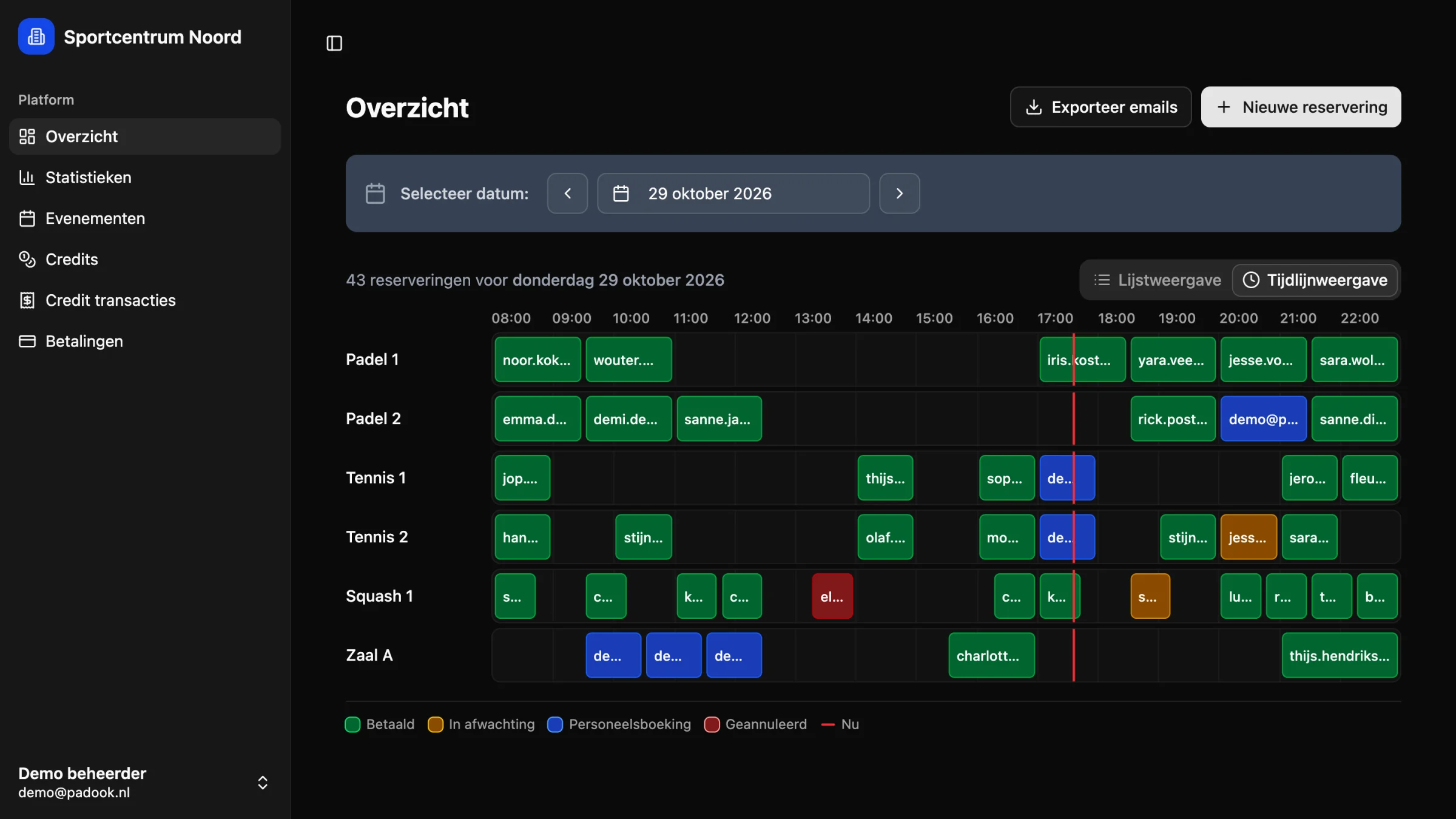Image resolution: width=1456 pixels, height=819 pixels.
Task: Click the Personeelsboeking blue legend swatch
Action: point(554,724)
